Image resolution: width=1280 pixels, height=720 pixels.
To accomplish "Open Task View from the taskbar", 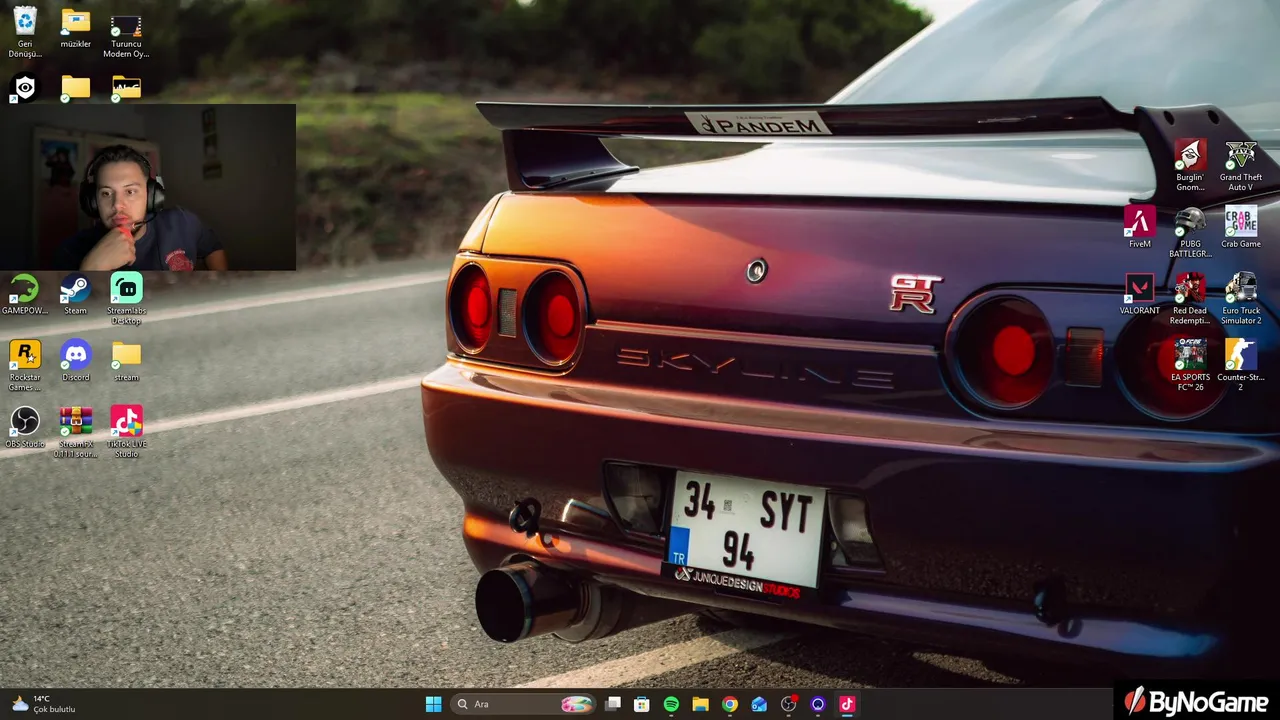I will 613,704.
